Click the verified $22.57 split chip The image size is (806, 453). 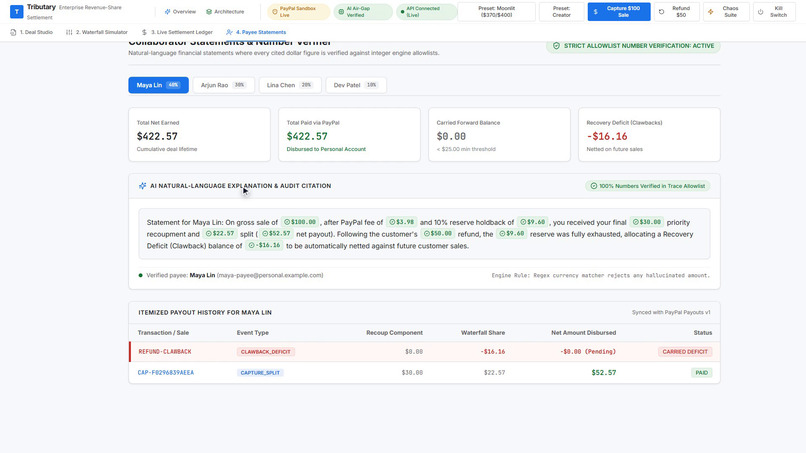[221, 233]
